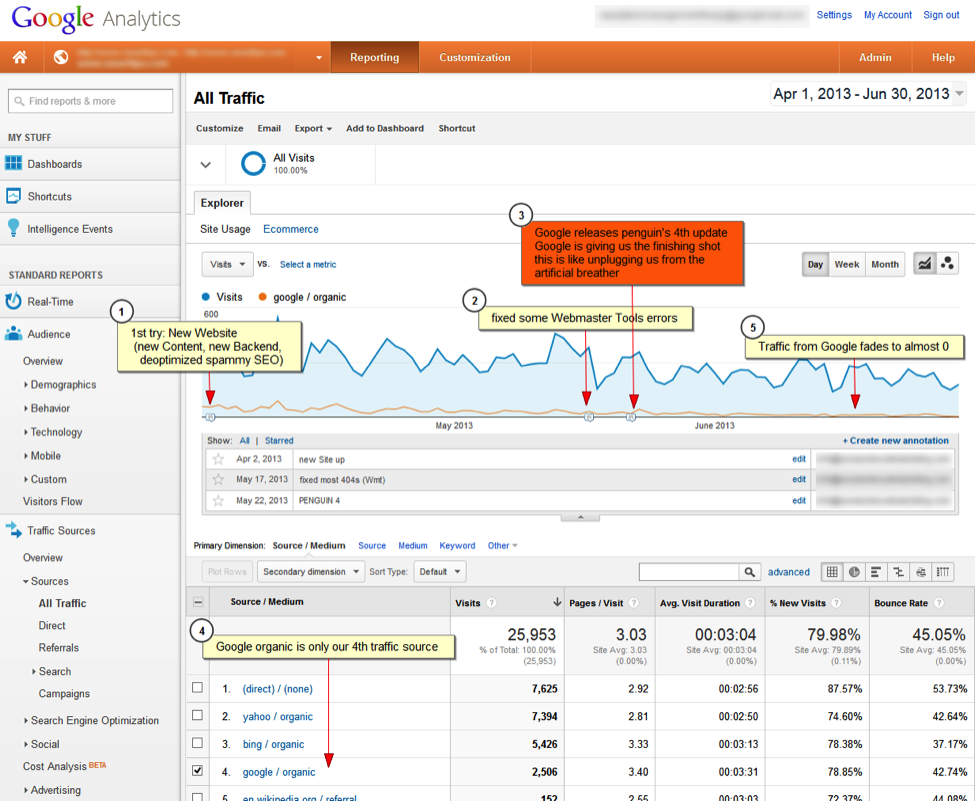Star the May 17, 2013 annotation
The width and height of the screenshot is (975, 802).
[x=218, y=479]
